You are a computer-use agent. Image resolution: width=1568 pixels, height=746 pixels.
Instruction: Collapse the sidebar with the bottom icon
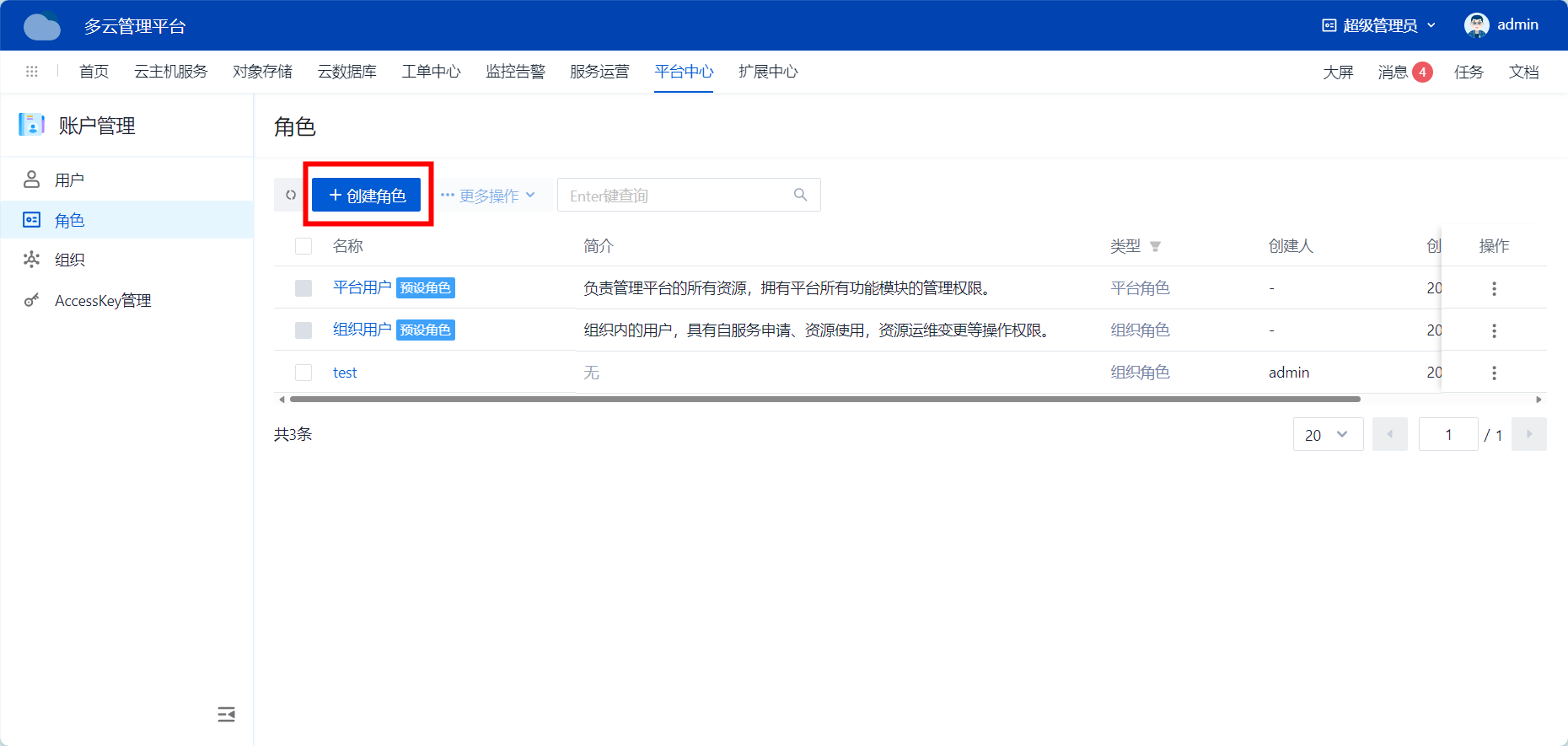pos(226,715)
